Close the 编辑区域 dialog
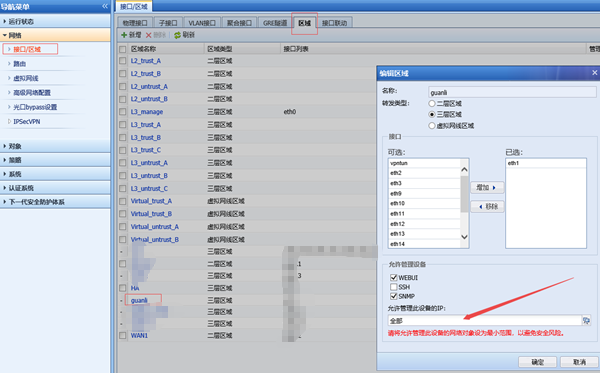The height and width of the screenshot is (373, 600). coord(594,72)
